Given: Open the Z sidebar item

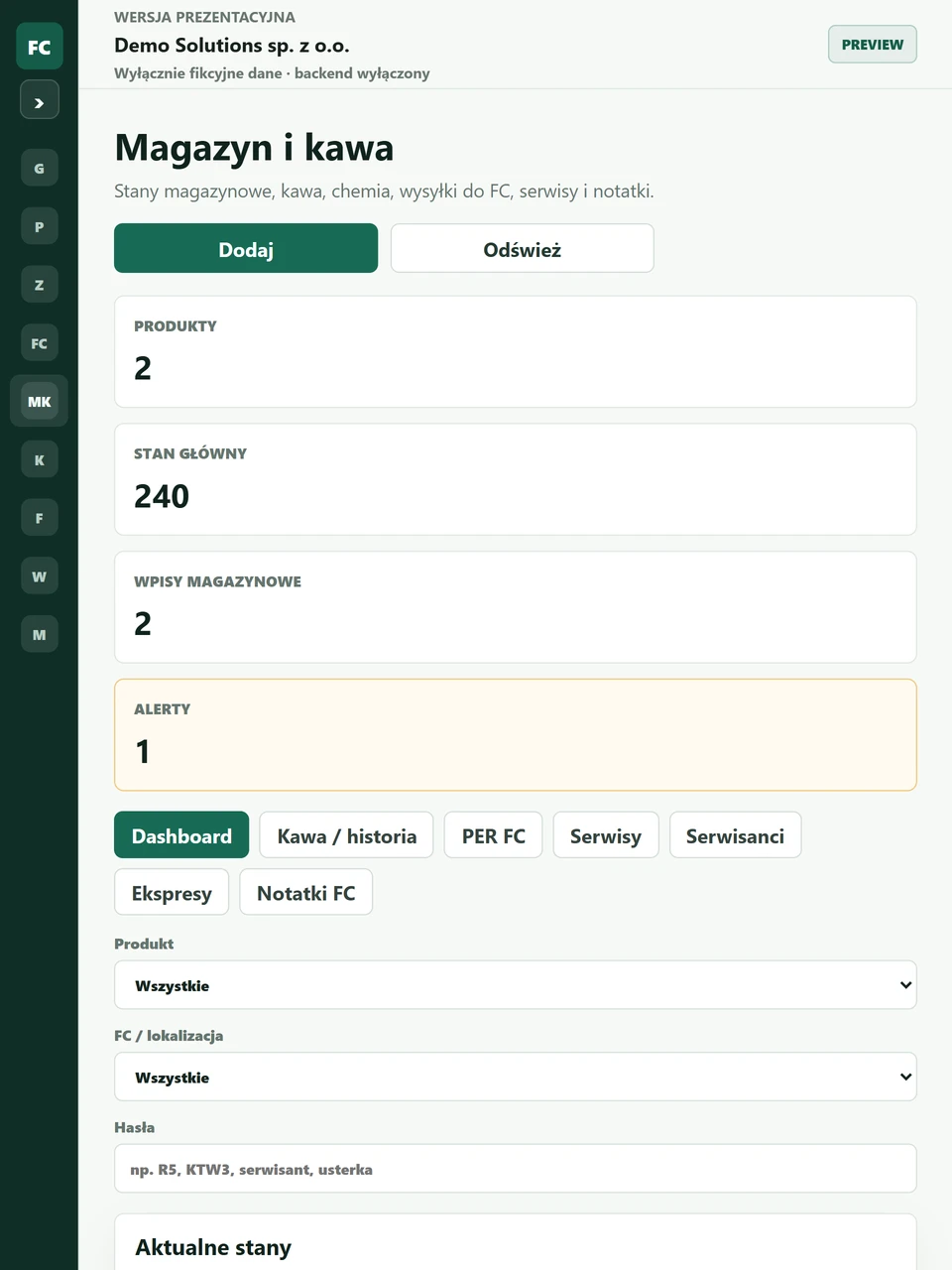Looking at the screenshot, I should click(40, 285).
